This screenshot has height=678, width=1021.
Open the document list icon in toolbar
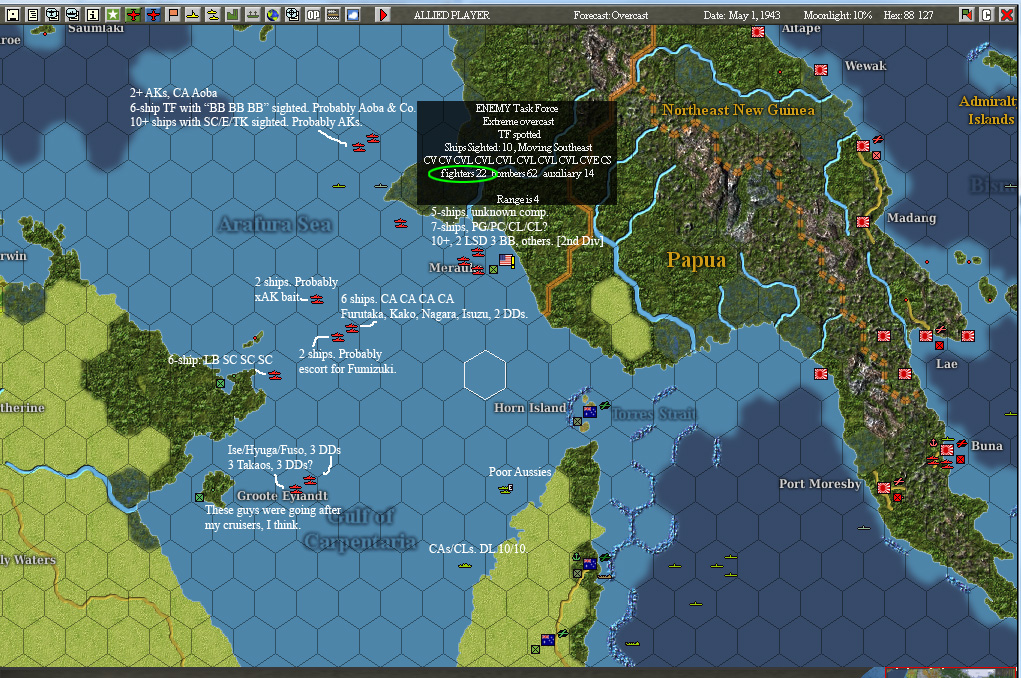pos(33,14)
